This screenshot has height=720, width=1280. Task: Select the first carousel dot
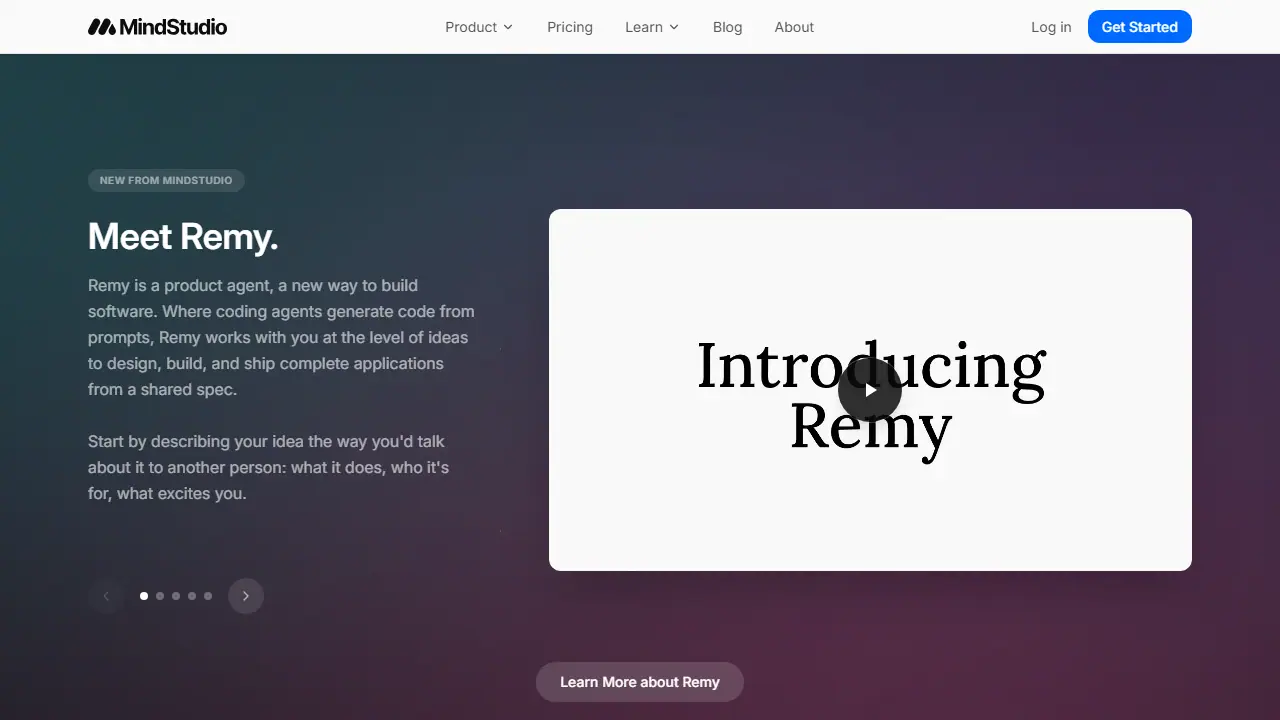[144, 596]
